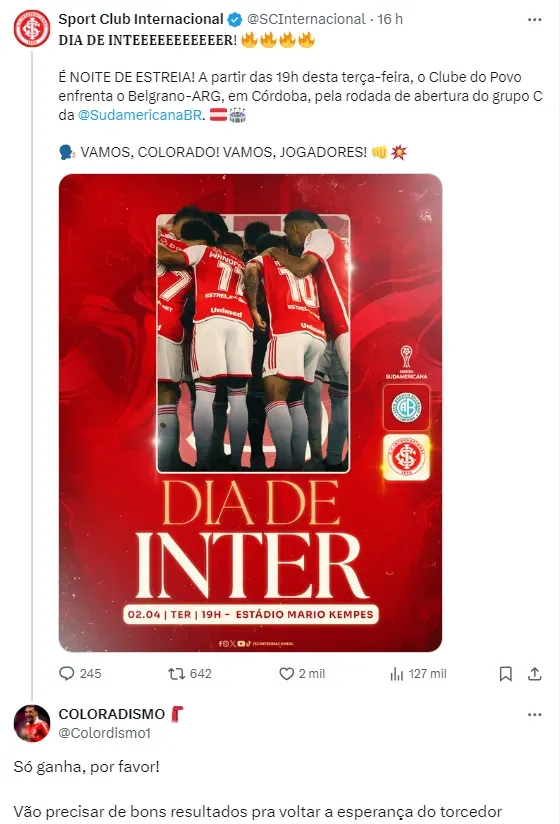The image size is (560, 824).
Task: Share the Internacional tweet via share icon
Action: pos(534,674)
